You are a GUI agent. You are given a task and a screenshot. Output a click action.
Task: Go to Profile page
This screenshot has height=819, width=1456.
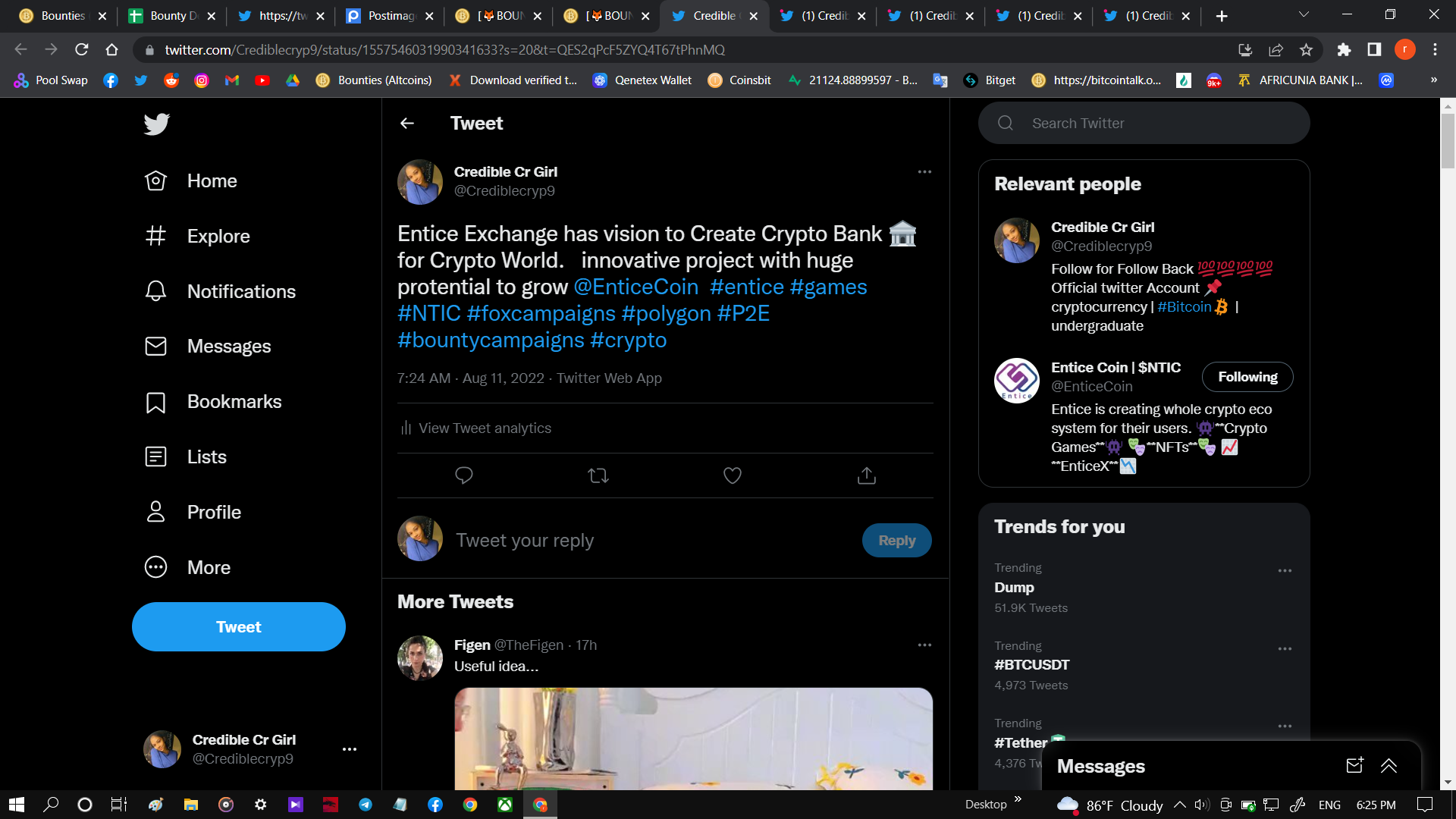193,512
